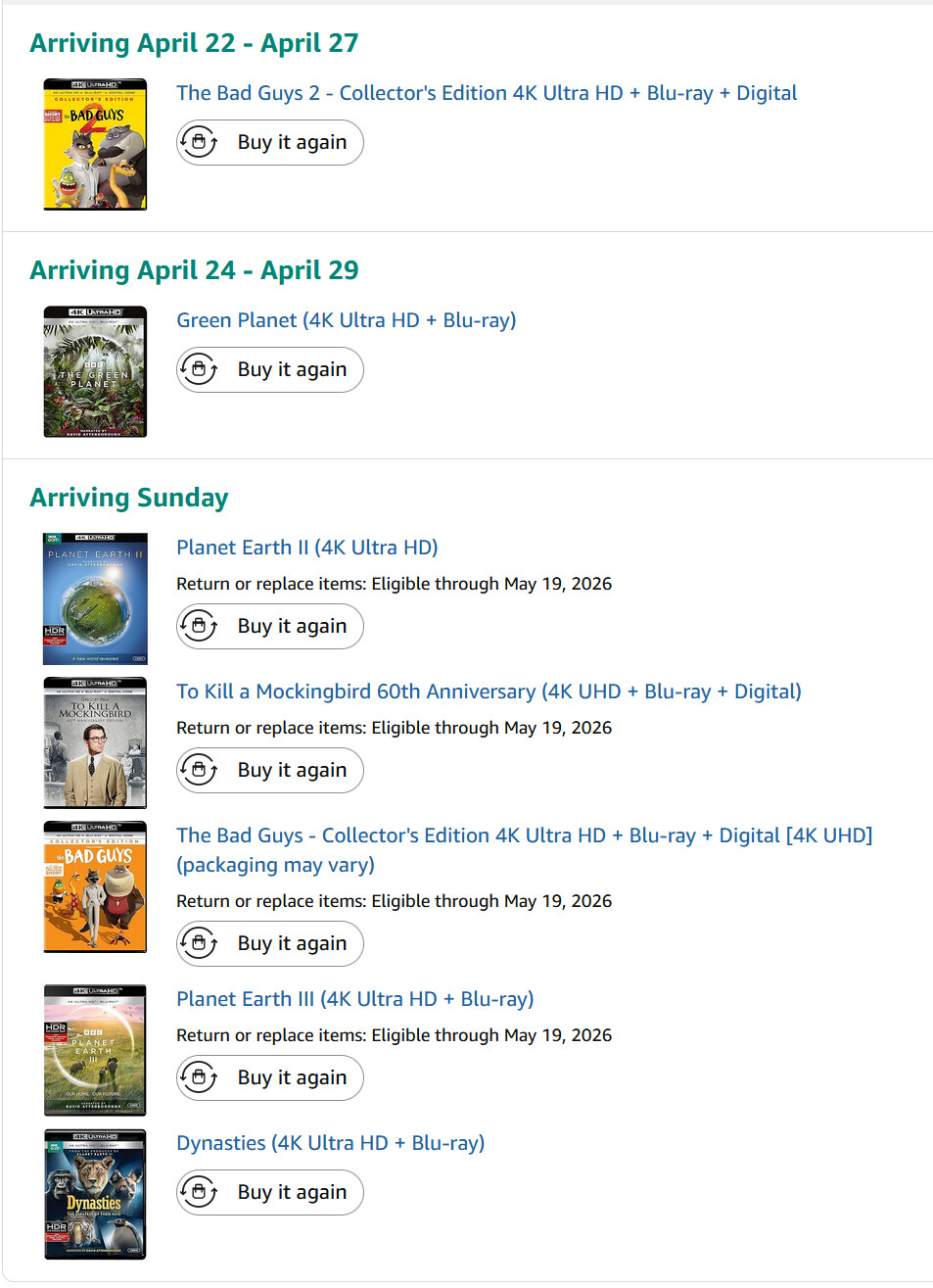Open Planet Earth II (4K Ultra HD) link
The width and height of the screenshot is (933, 1288).
point(306,548)
